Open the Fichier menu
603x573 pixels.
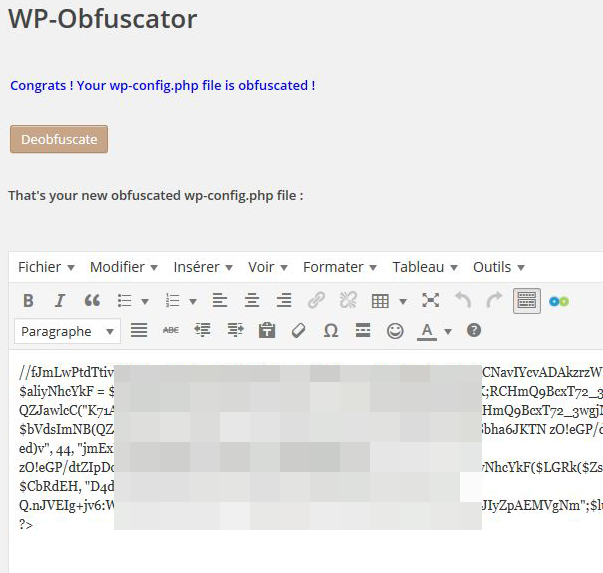tap(46, 267)
